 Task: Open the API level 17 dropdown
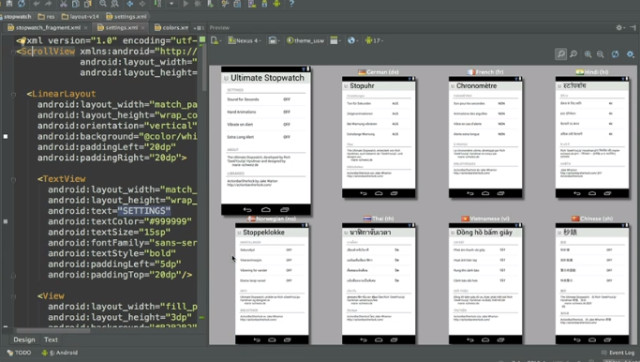tap(373, 40)
